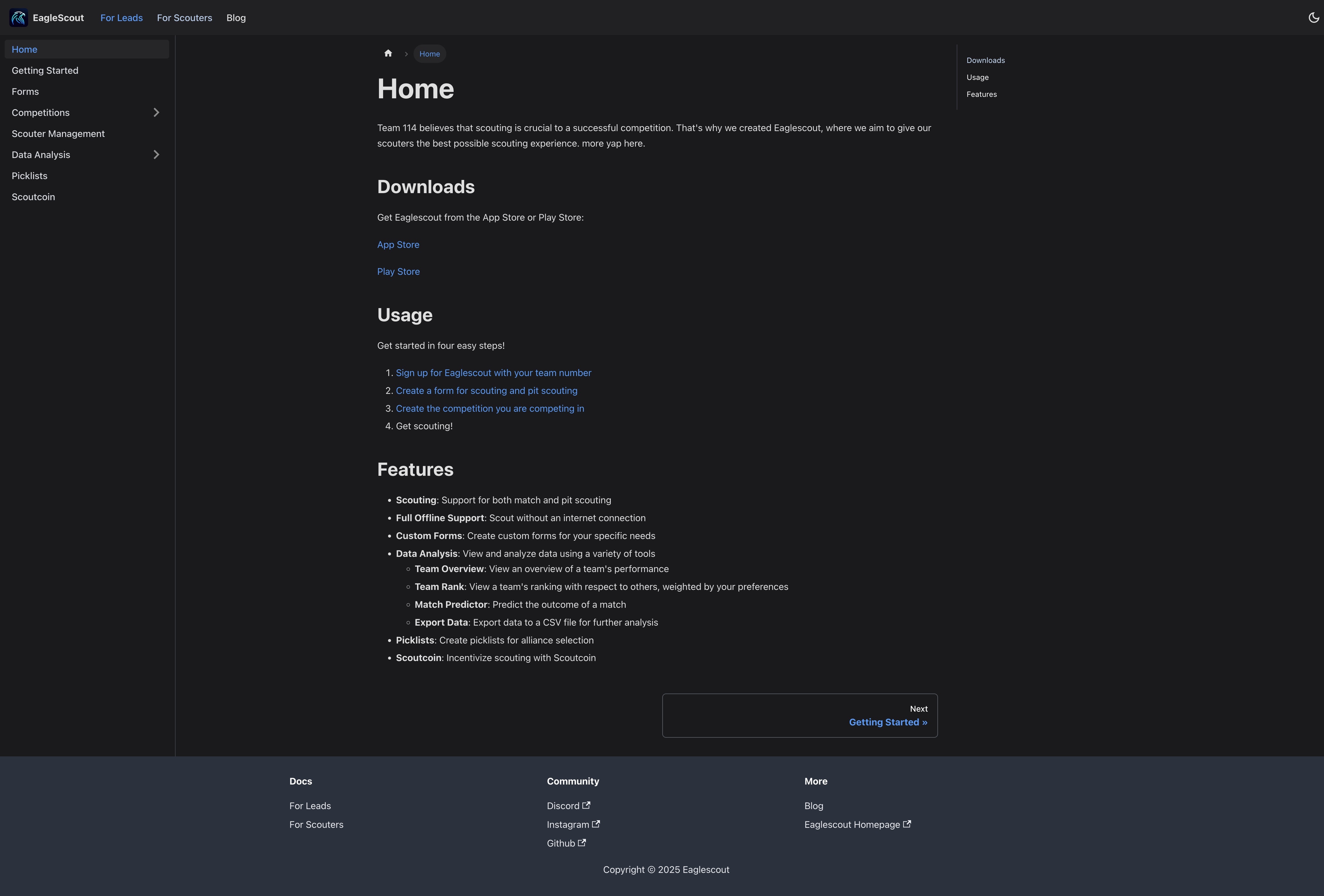Open Instagram via its external link icon
The width and height of the screenshot is (1324, 896).
[x=596, y=824]
